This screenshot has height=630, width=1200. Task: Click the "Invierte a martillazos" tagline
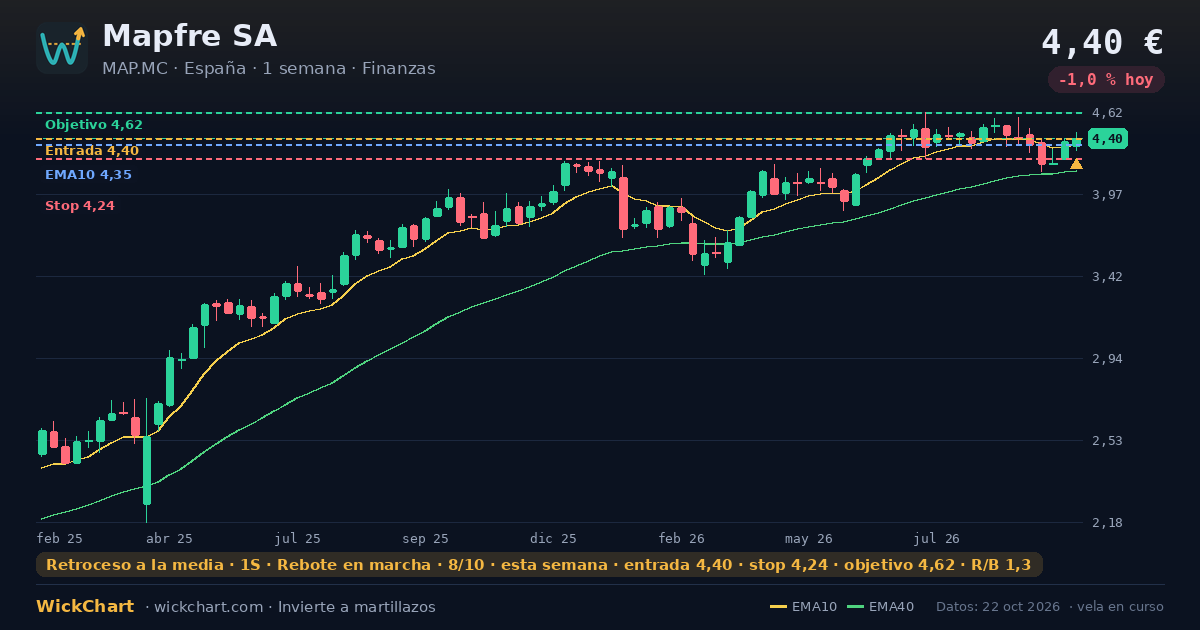coord(357,607)
